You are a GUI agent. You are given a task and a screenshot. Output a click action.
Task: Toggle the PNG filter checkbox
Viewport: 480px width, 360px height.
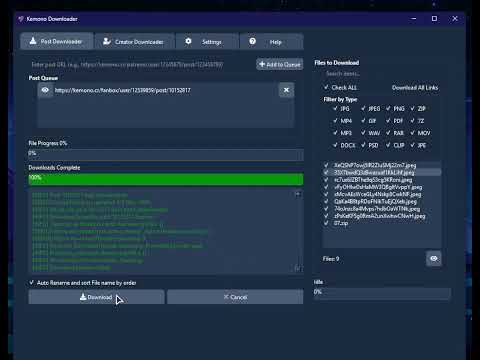(388, 109)
